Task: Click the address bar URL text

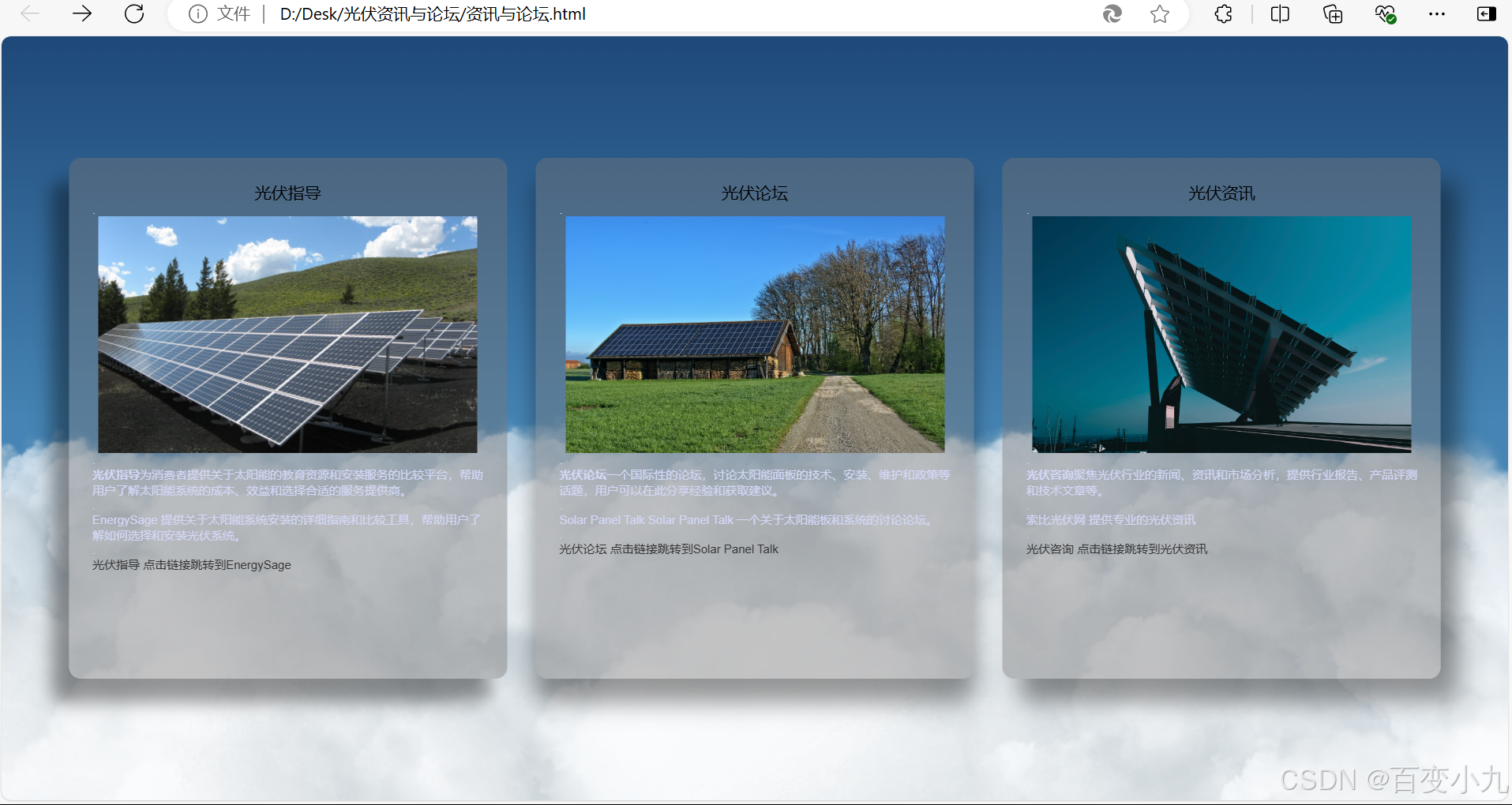Action: tap(433, 14)
